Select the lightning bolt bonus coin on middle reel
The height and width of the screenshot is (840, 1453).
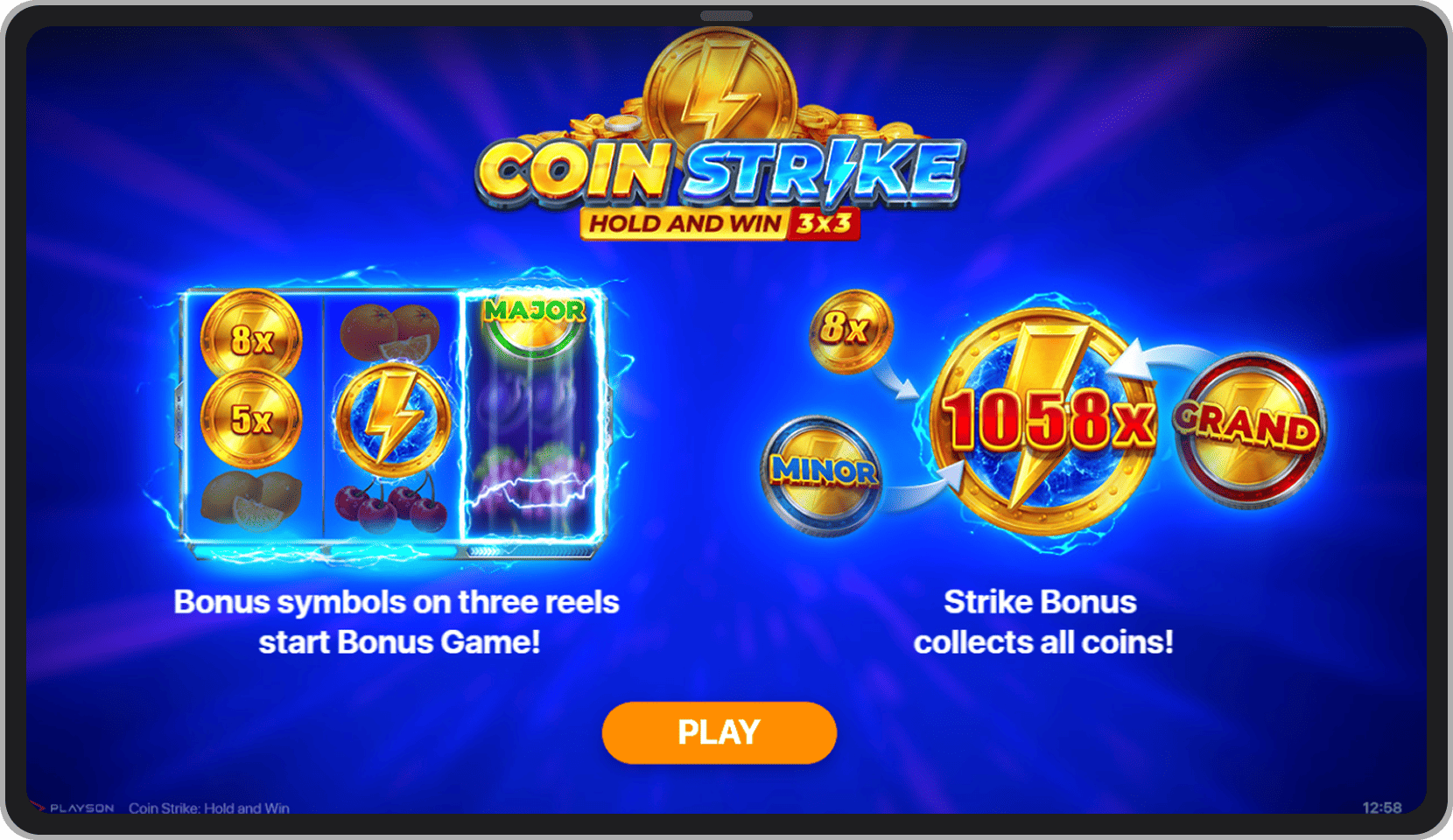(392, 418)
